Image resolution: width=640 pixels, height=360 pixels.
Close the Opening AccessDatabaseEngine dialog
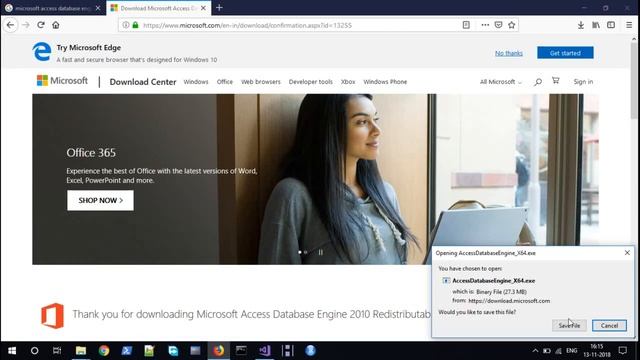[x=627, y=253]
